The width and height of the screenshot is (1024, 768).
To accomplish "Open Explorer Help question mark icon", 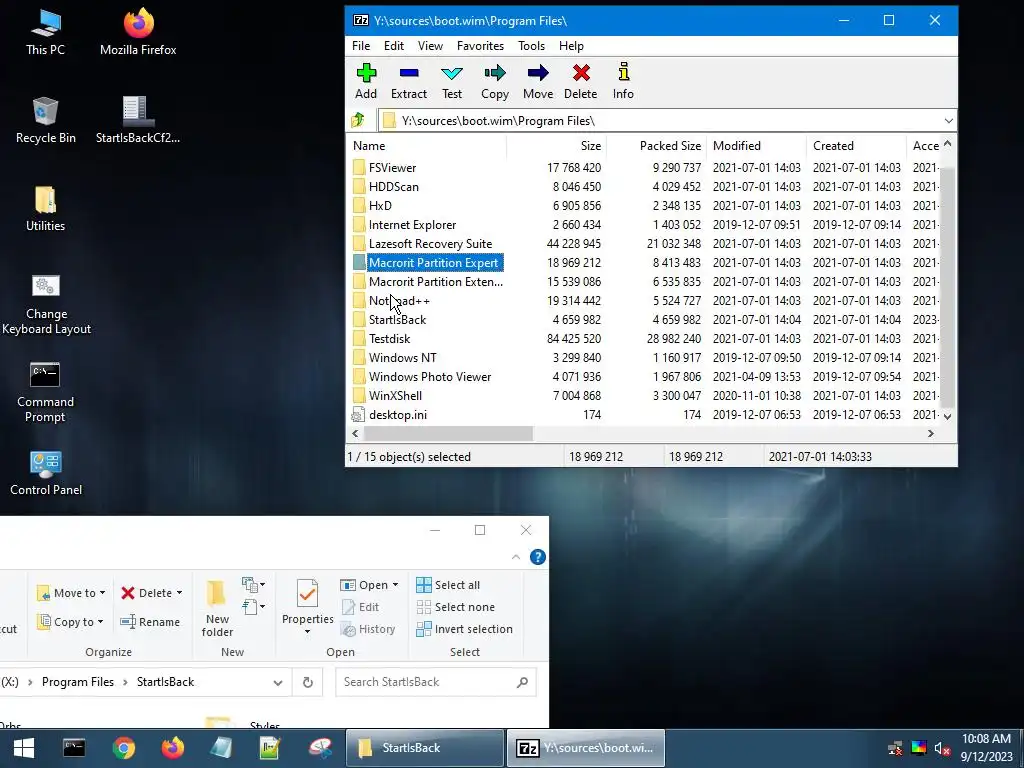I will 537,557.
